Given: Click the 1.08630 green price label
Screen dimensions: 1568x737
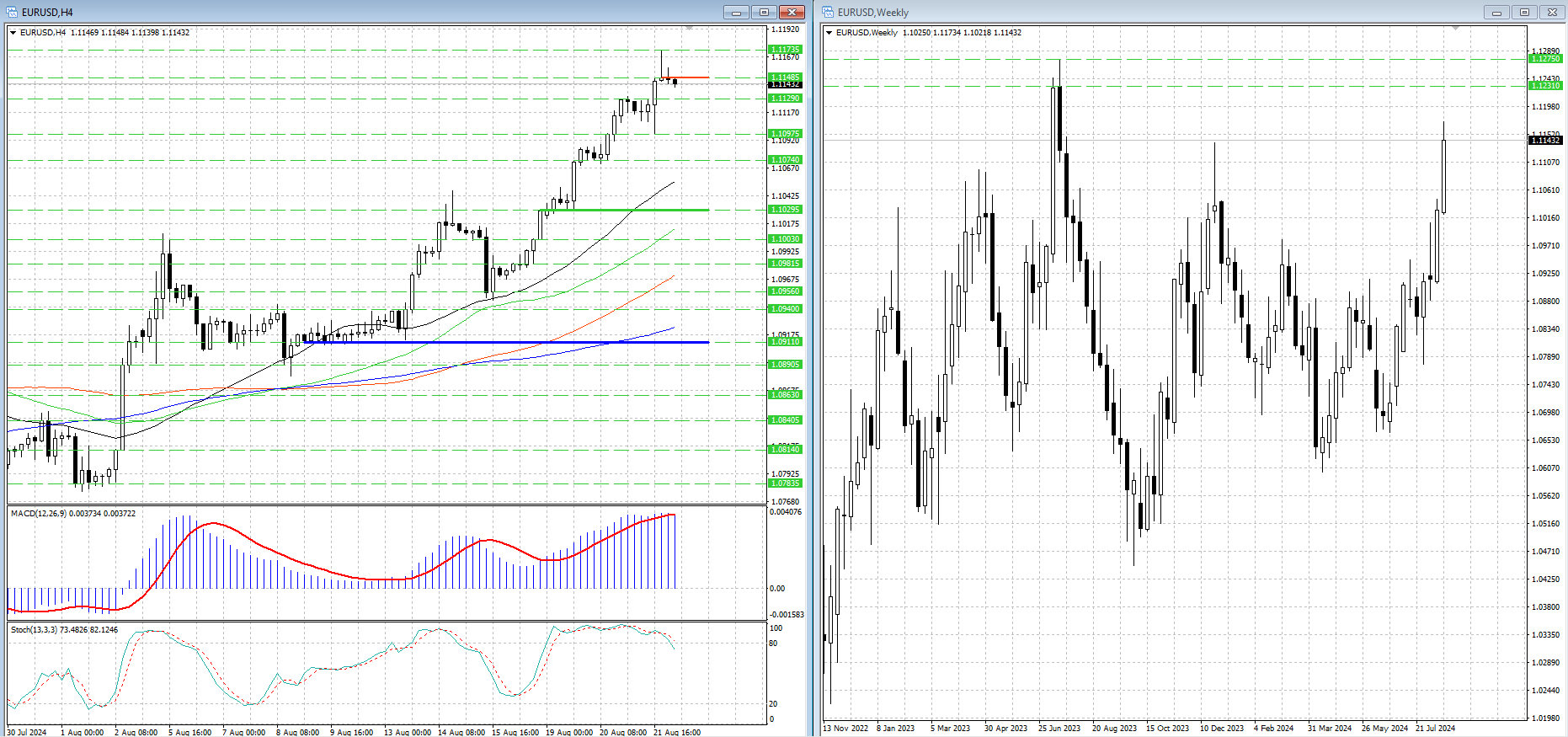Looking at the screenshot, I should pos(786,395).
